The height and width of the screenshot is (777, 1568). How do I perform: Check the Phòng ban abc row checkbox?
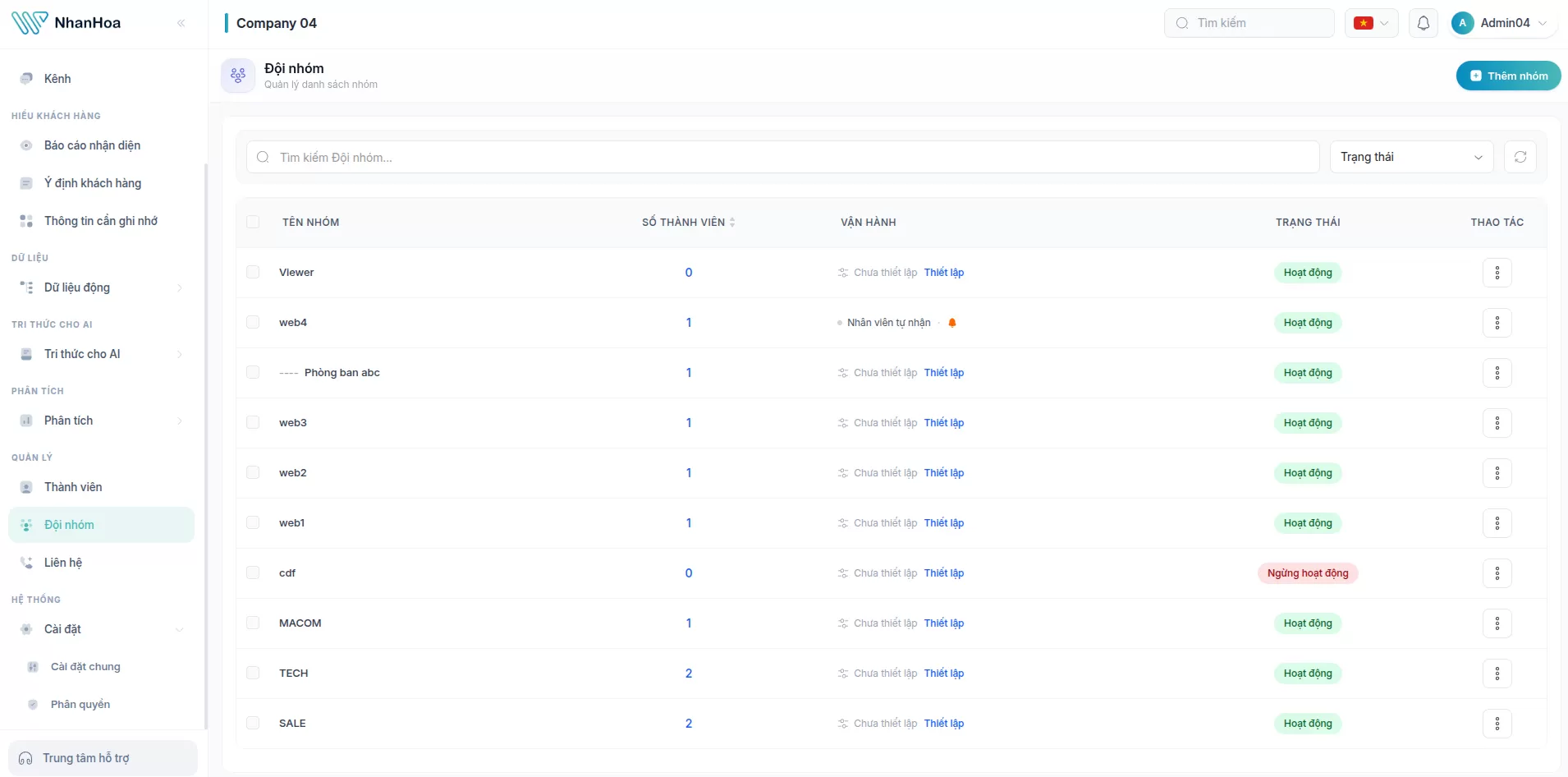point(253,372)
